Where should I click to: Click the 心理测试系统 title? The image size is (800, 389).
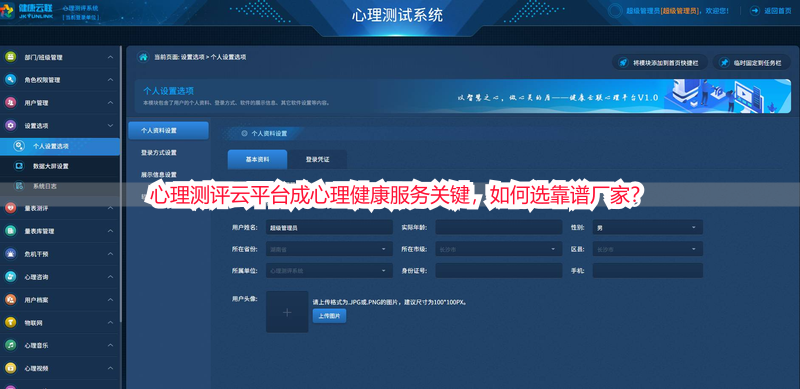pyautogui.click(x=397, y=15)
